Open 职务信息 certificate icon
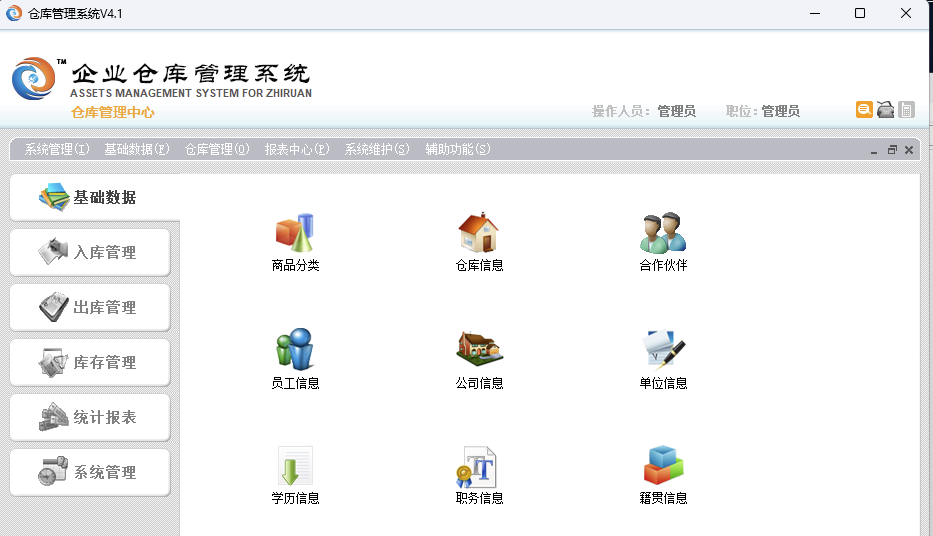 pos(478,466)
